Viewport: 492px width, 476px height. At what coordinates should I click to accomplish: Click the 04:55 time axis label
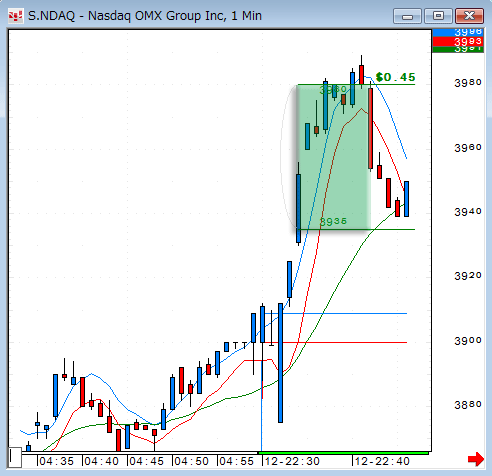(236, 461)
